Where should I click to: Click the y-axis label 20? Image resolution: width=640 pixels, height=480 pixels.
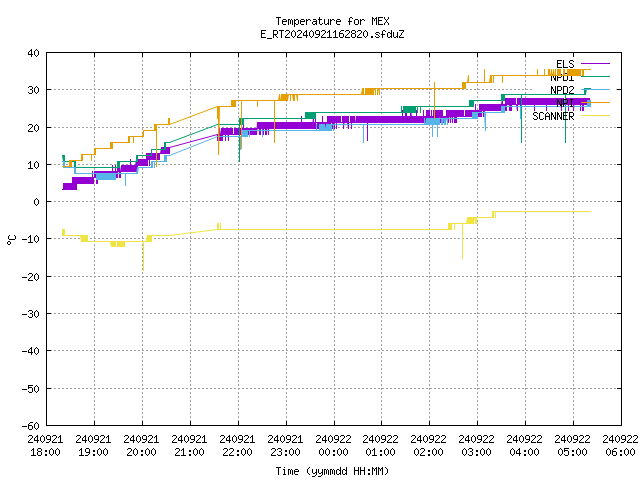coord(33,128)
